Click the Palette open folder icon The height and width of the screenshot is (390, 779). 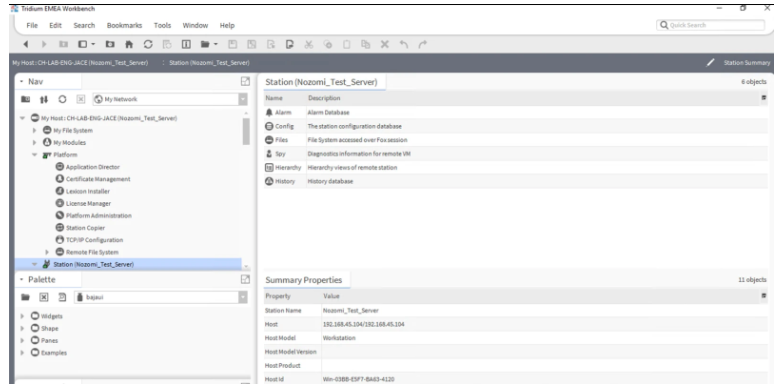(25, 297)
